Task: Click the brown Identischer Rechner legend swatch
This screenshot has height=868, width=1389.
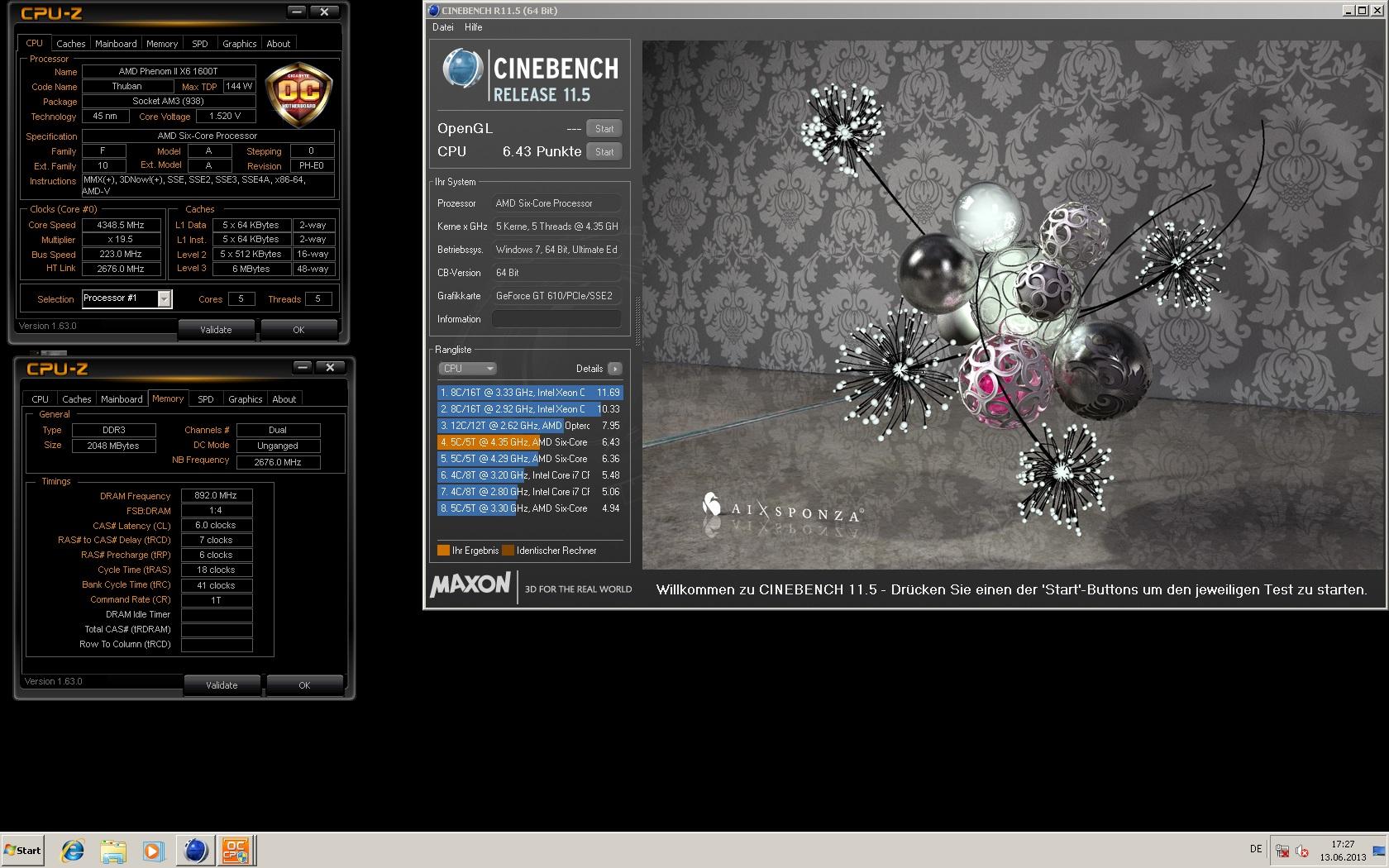Action: point(508,551)
